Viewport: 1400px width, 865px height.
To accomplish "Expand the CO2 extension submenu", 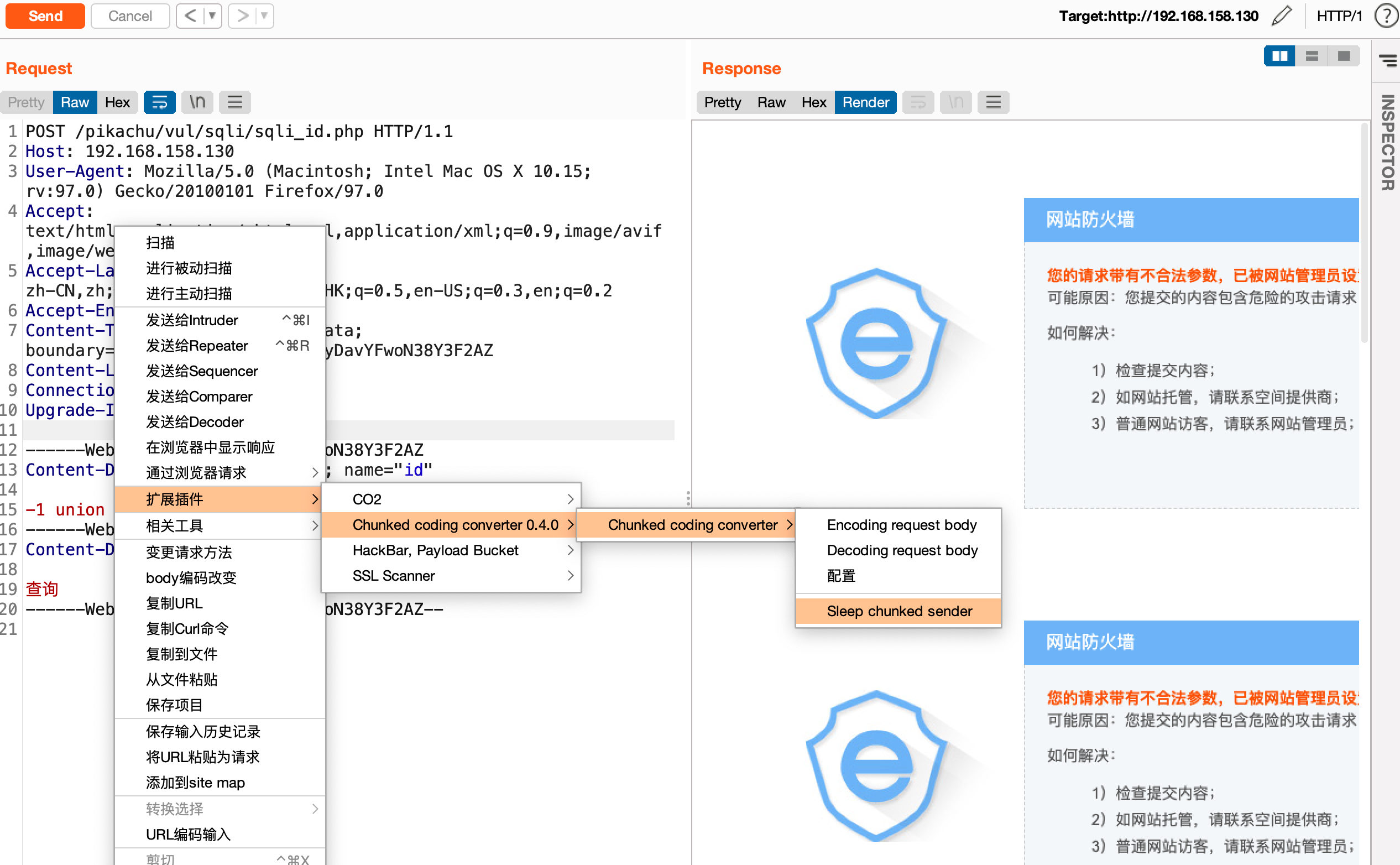I will pos(451,499).
